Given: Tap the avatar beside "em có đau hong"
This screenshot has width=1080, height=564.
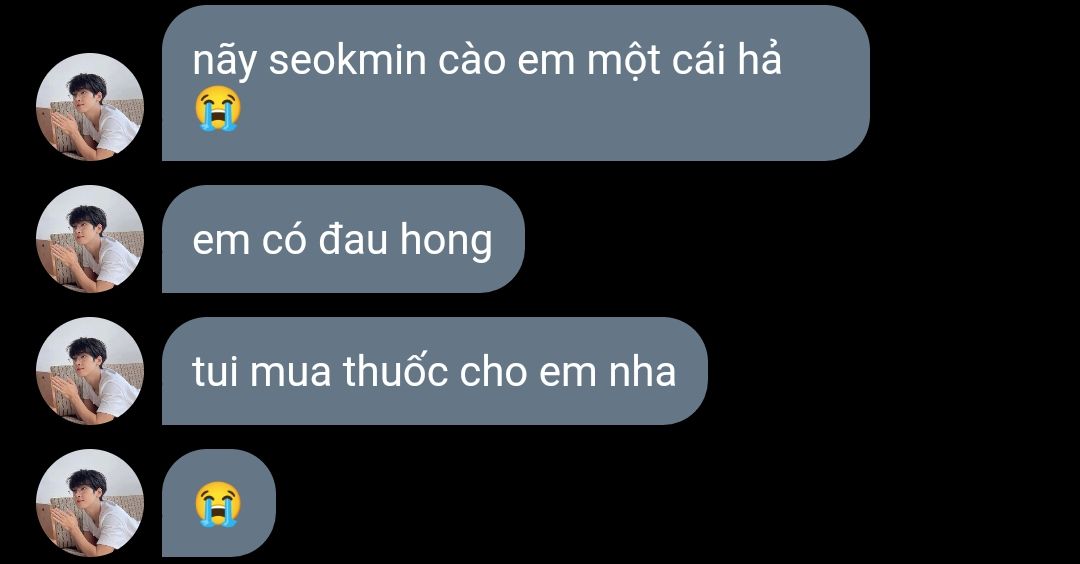Looking at the screenshot, I should click(90, 239).
